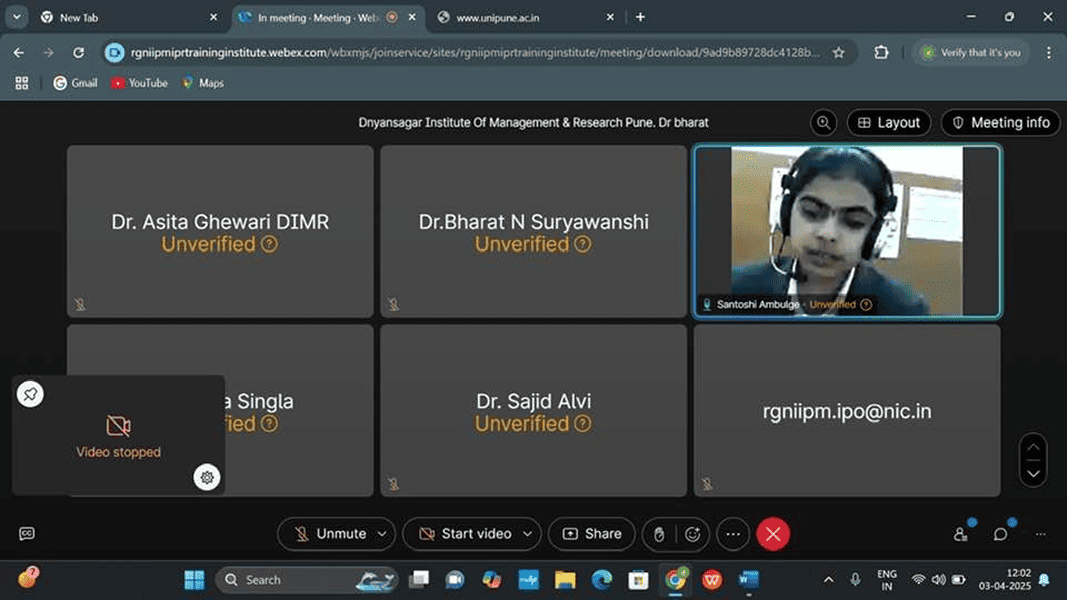Select Santoshi Ambulge video tile
The width and height of the screenshot is (1067, 600).
coord(847,231)
